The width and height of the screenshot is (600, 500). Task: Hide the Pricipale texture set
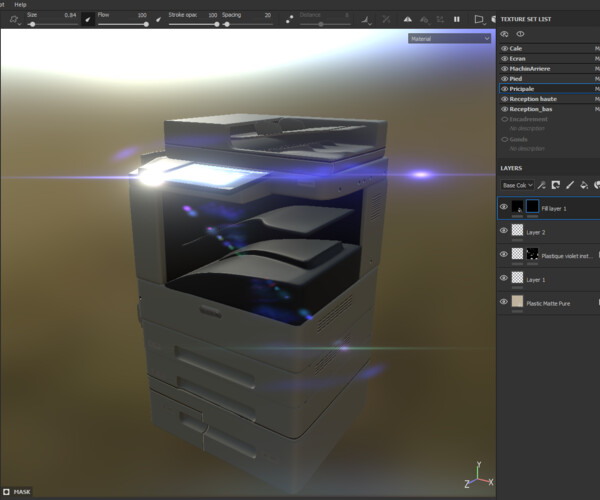(x=505, y=89)
